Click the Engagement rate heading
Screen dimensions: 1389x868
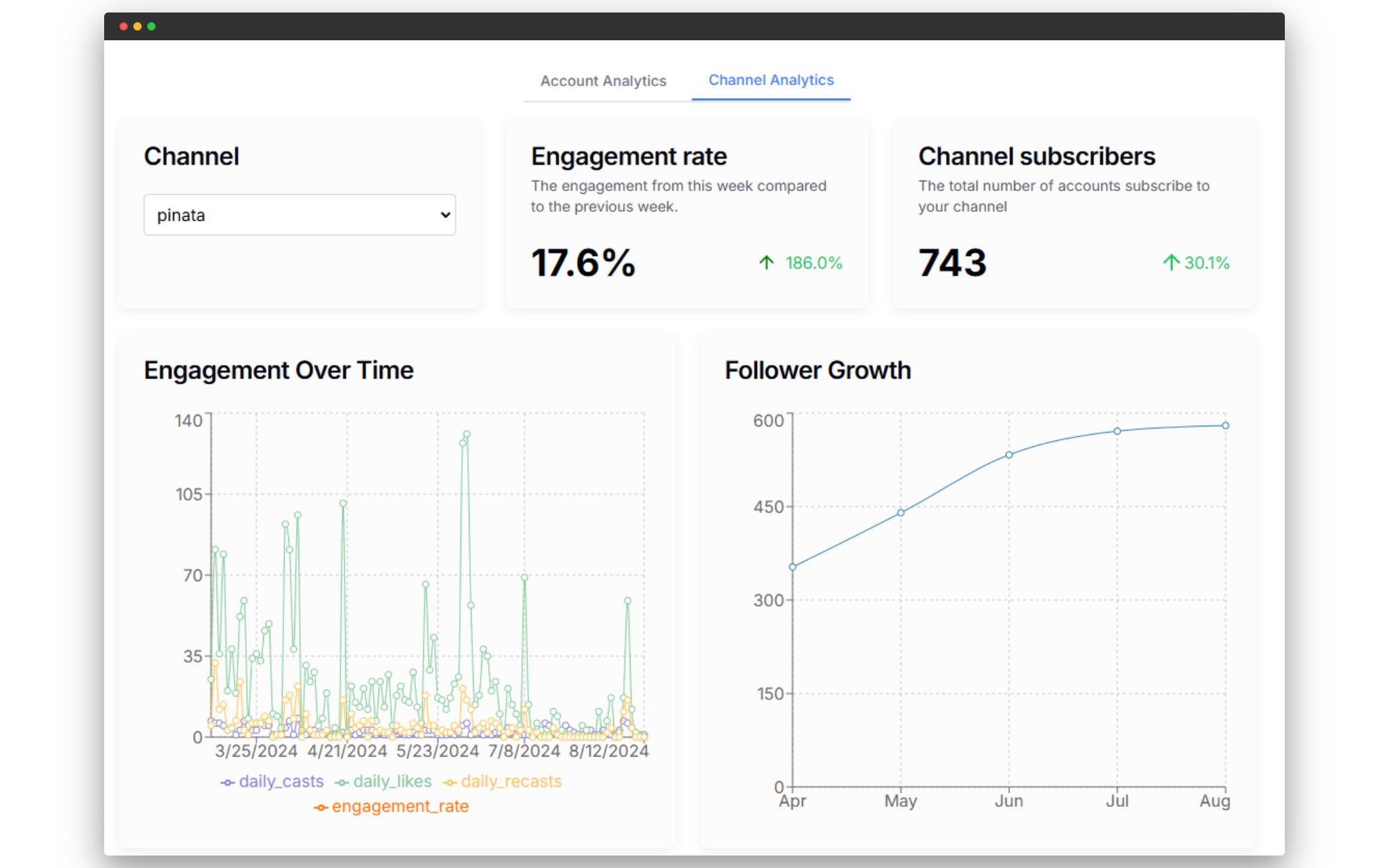point(629,157)
